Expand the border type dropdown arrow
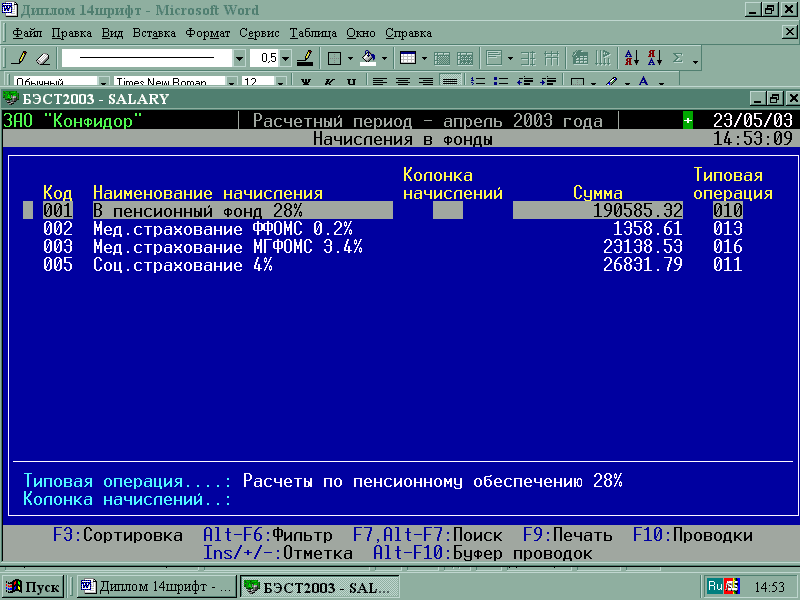The image size is (800, 600). coord(350,59)
